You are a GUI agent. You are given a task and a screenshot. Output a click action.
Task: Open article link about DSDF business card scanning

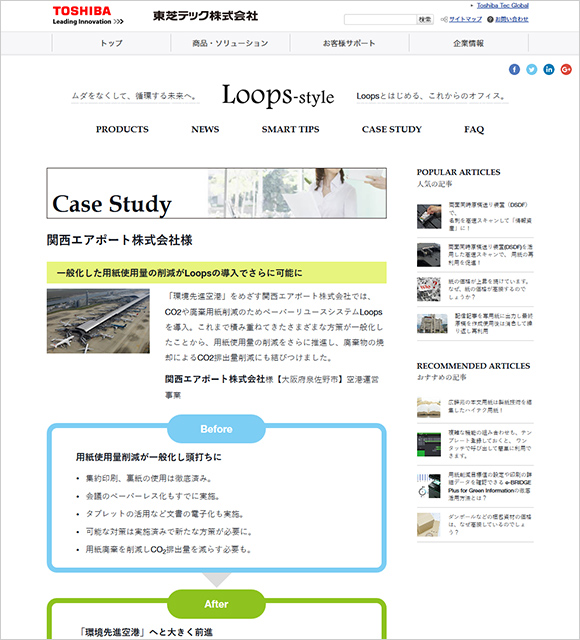[x=490, y=216]
